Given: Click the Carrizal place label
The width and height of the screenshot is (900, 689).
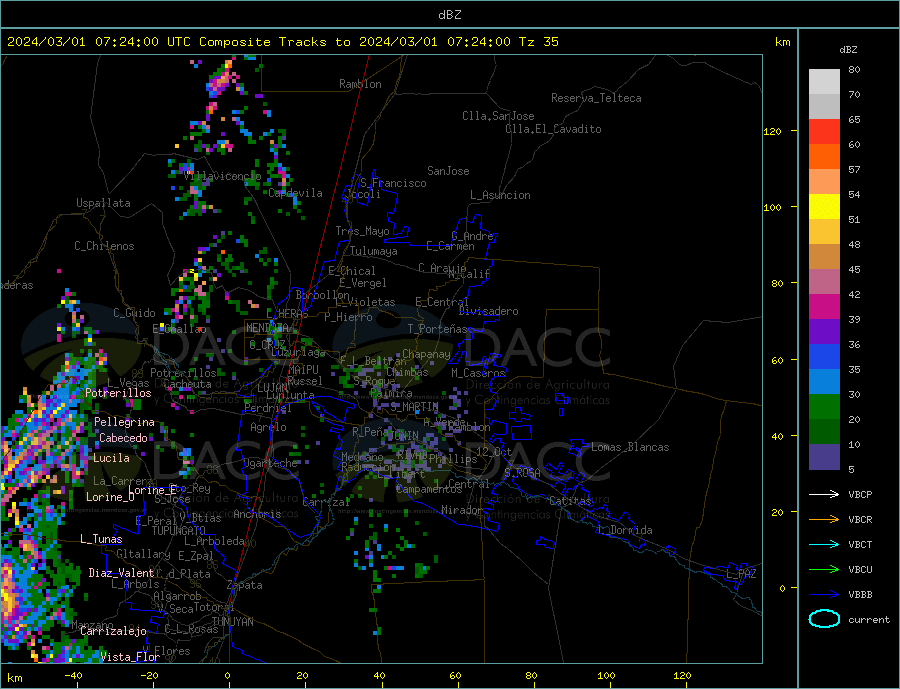Looking at the screenshot, I should coord(326,502).
